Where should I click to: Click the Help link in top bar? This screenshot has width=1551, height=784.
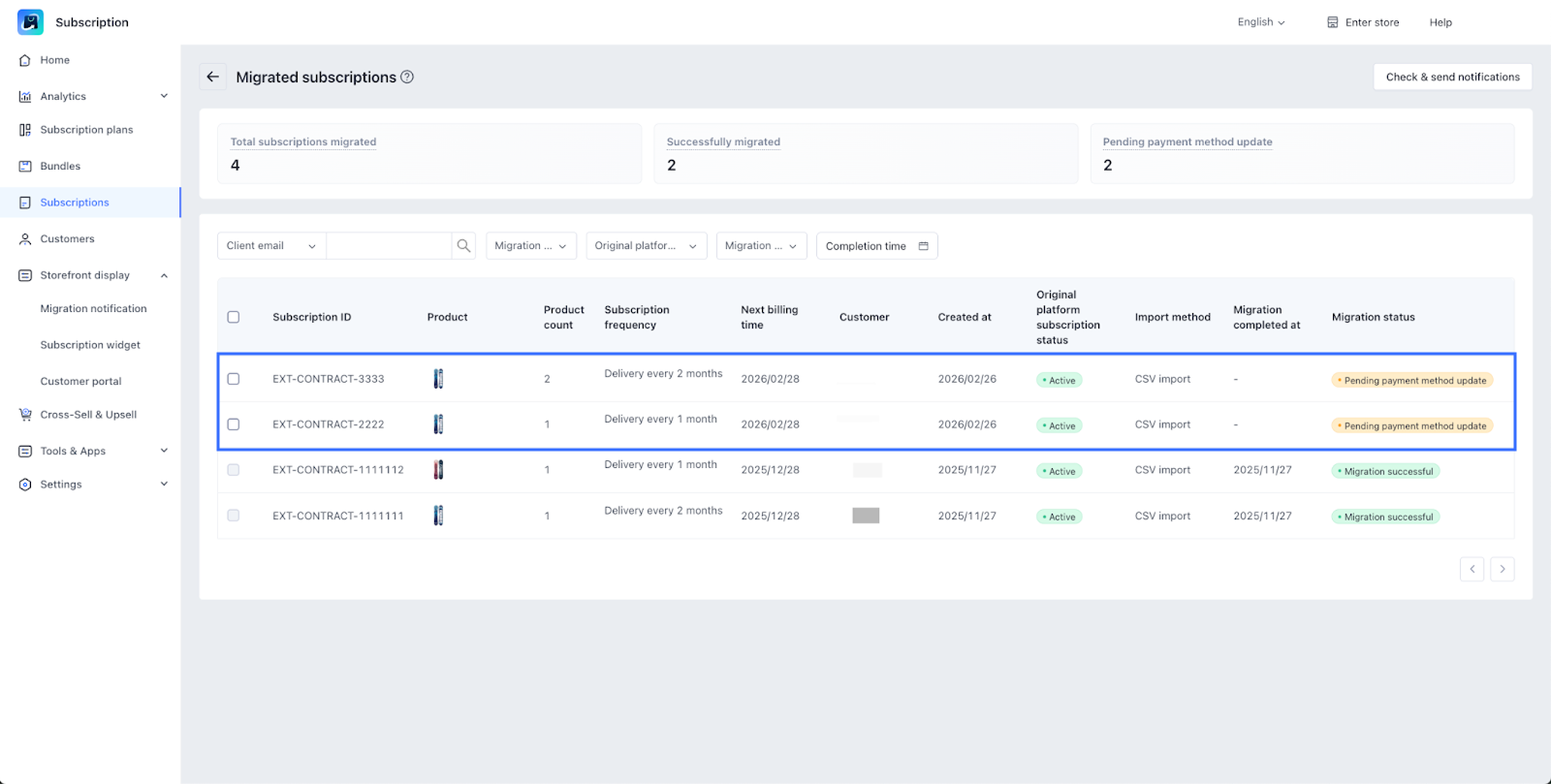(x=1440, y=22)
